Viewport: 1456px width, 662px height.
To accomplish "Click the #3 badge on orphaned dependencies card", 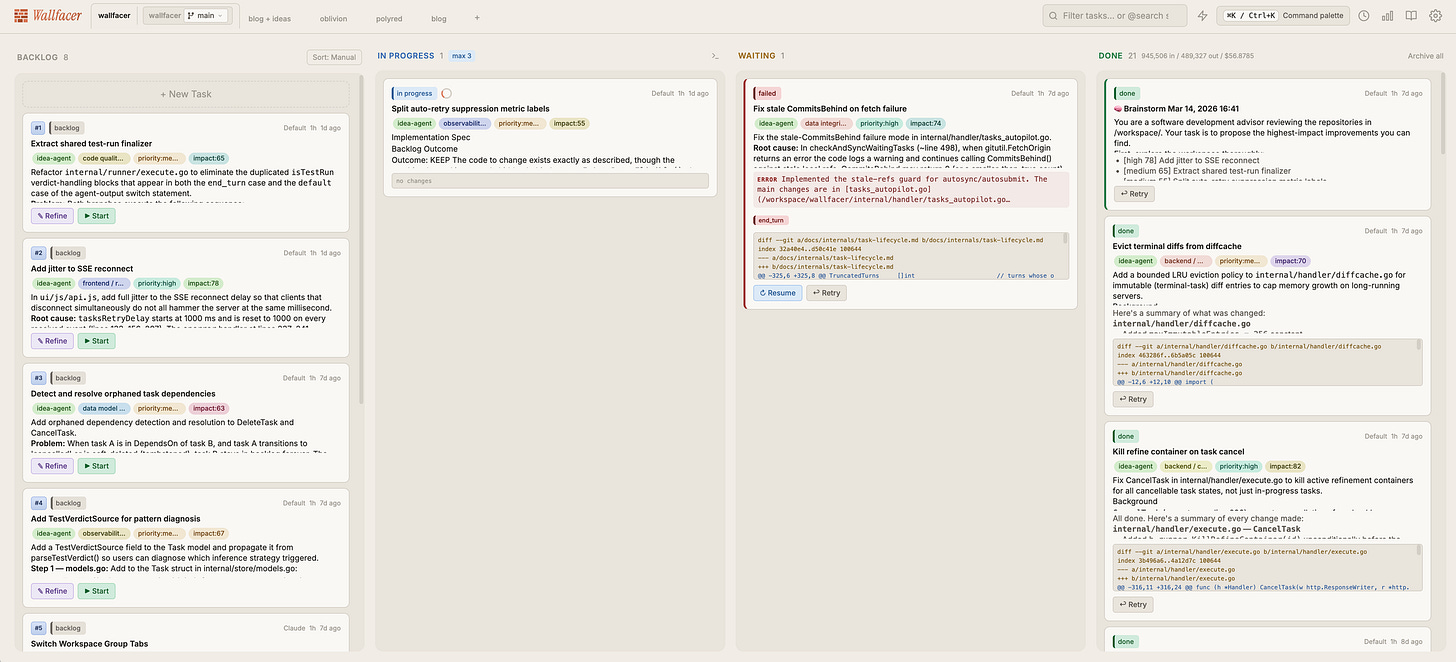I will click(38, 378).
